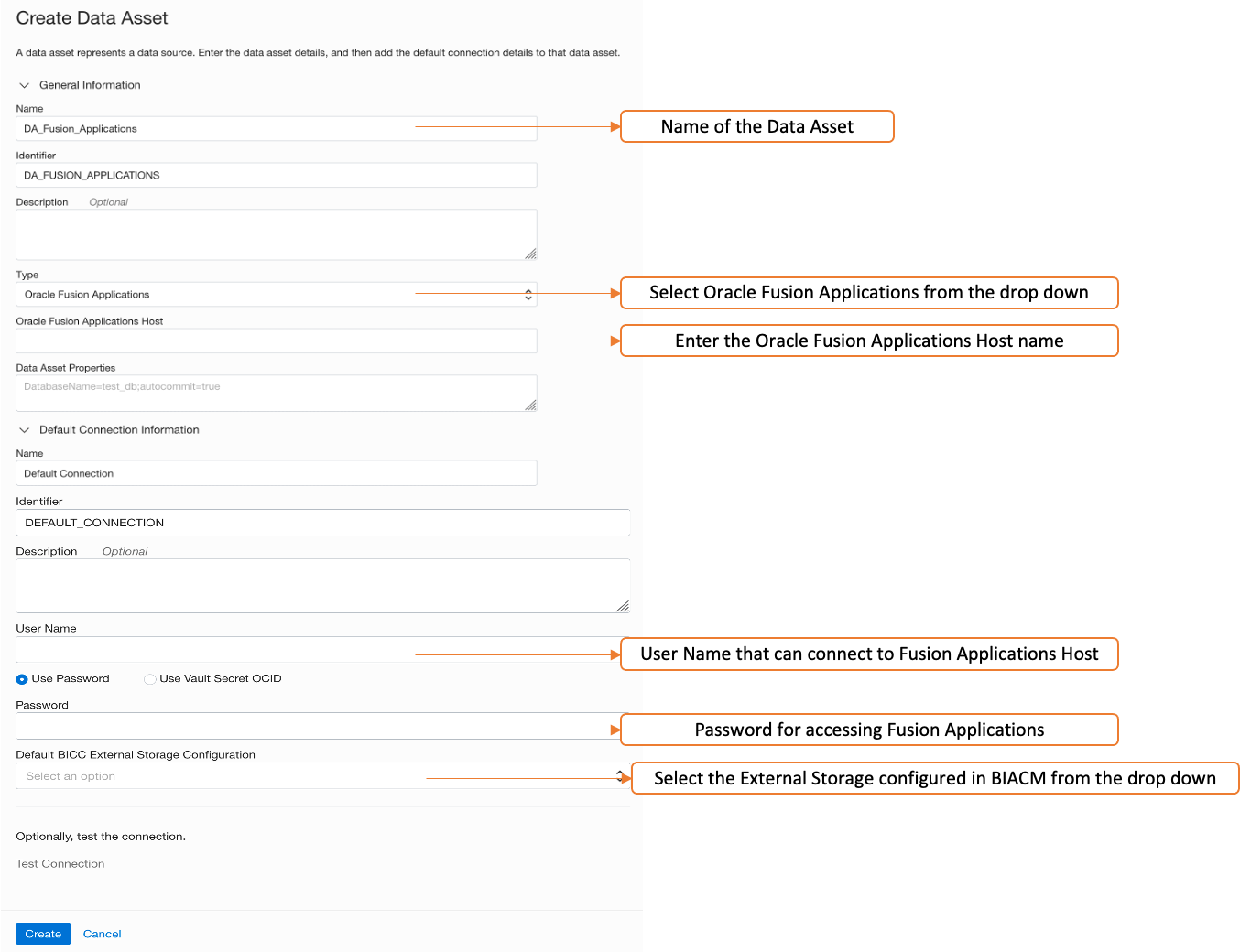Click the Data Asset Properties text area
Image resolution: width=1240 pixels, height=952 pixels.
point(277,394)
